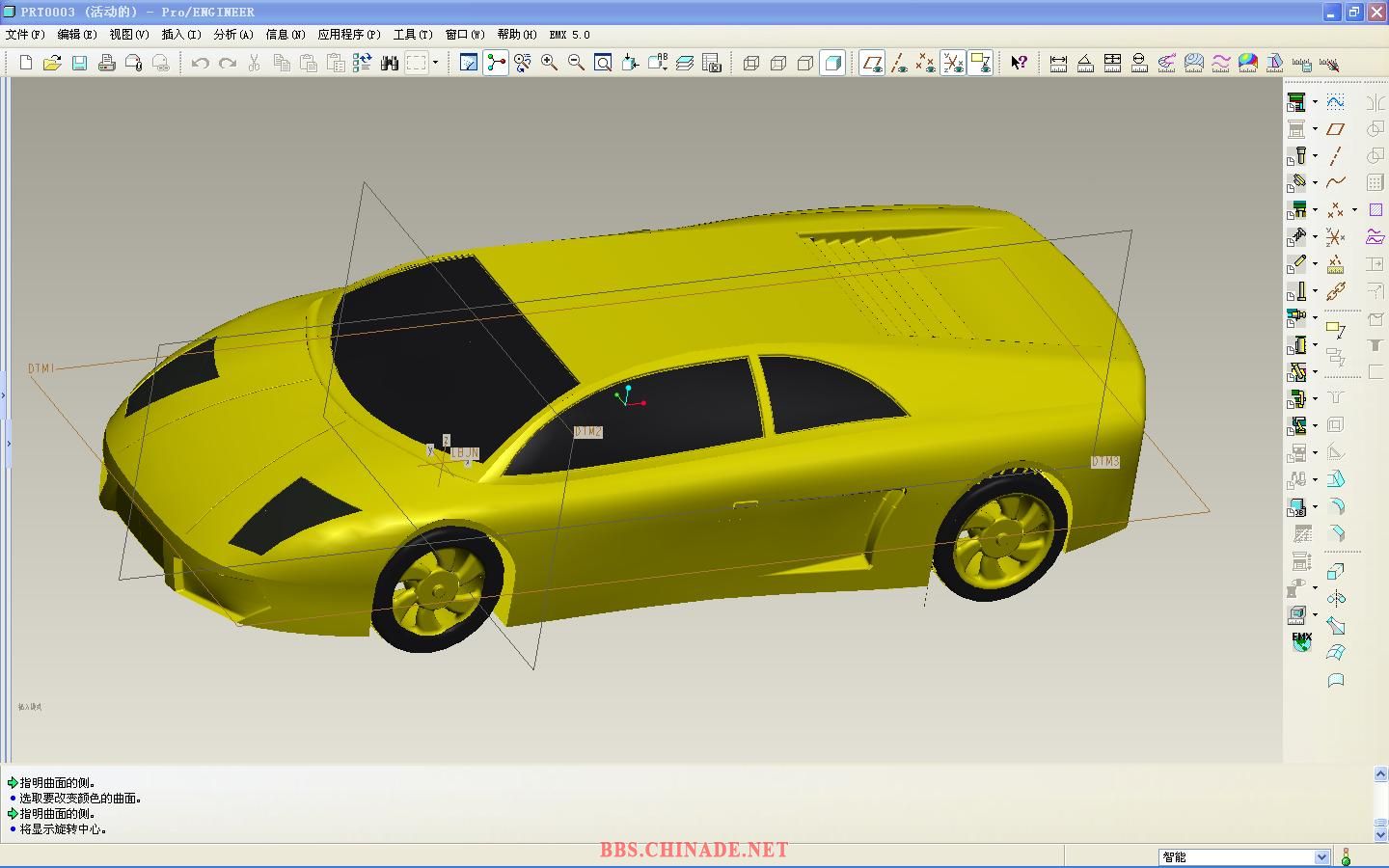Toggle spin center display
This screenshot has height=868, width=1389.
tap(496, 63)
